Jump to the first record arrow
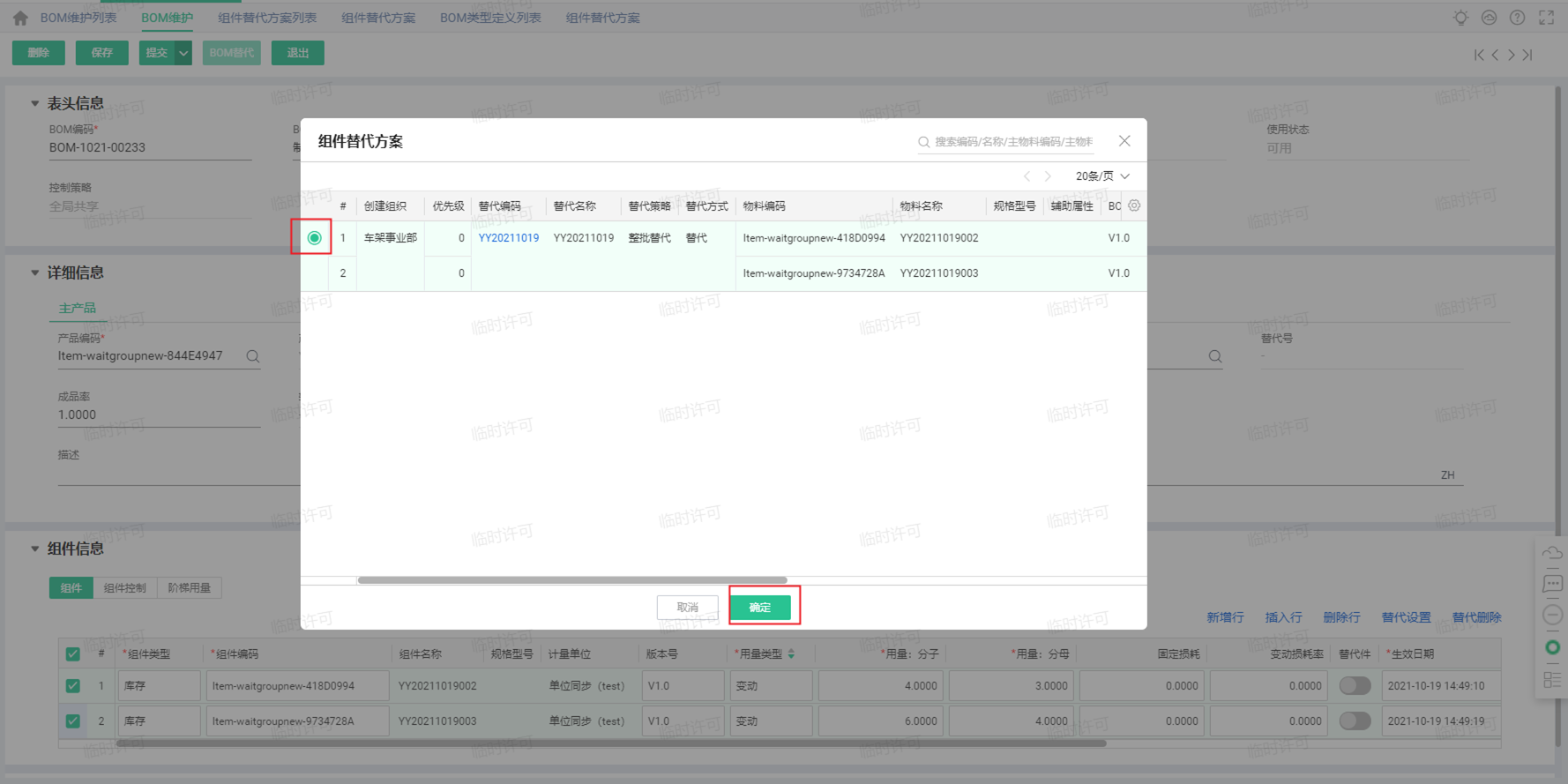This screenshot has width=1568, height=784. (x=1479, y=55)
